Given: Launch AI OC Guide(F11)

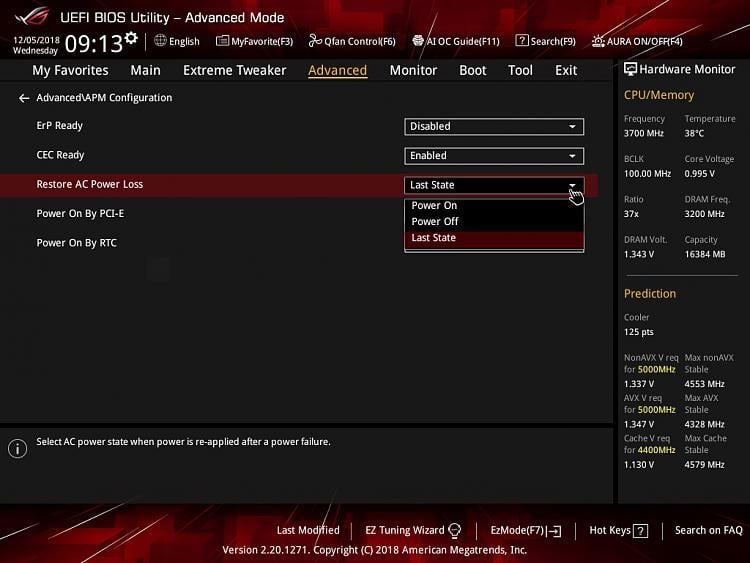Looking at the screenshot, I should (456, 41).
